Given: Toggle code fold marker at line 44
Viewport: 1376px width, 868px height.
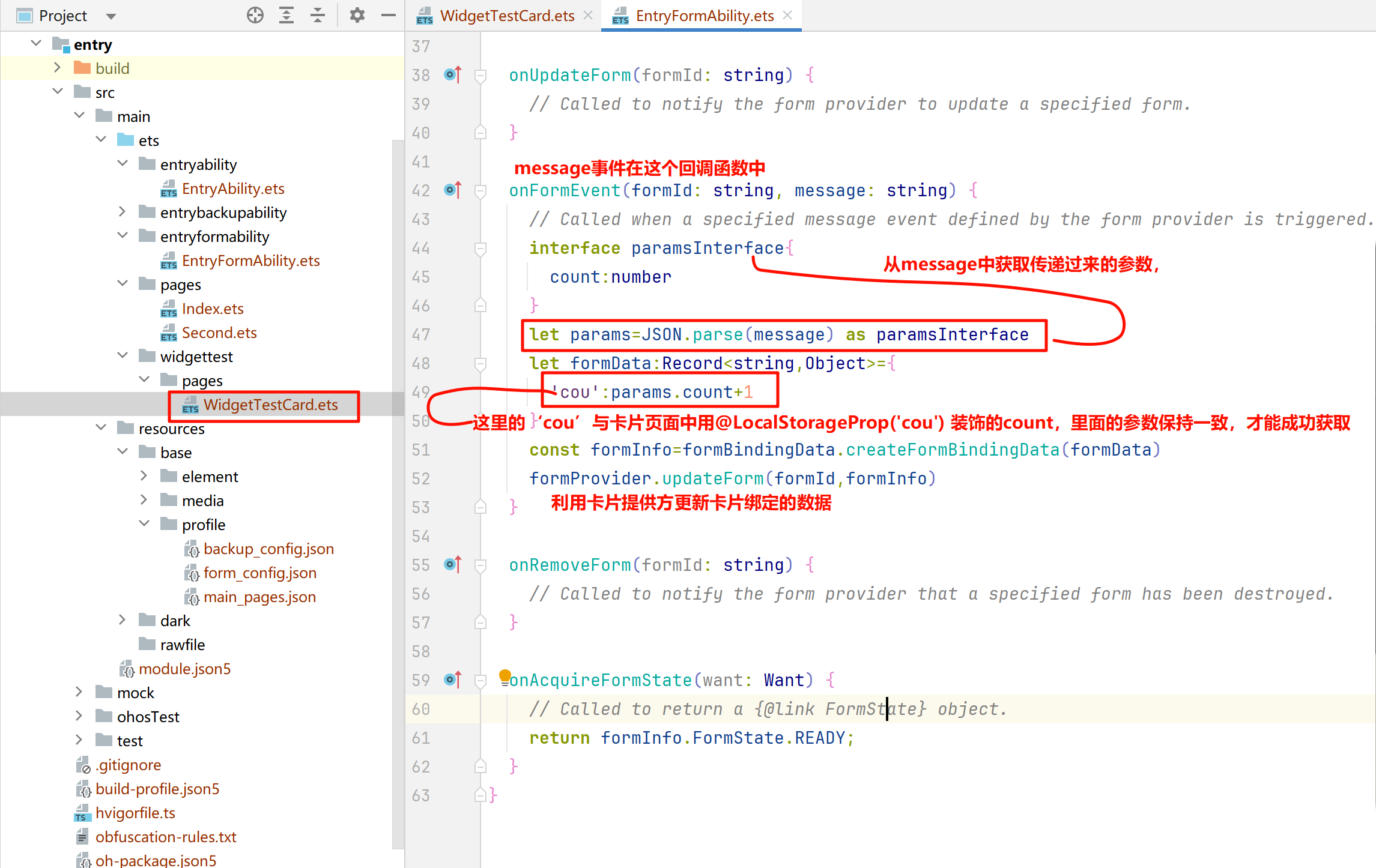Looking at the screenshot, I should (480, 248).
